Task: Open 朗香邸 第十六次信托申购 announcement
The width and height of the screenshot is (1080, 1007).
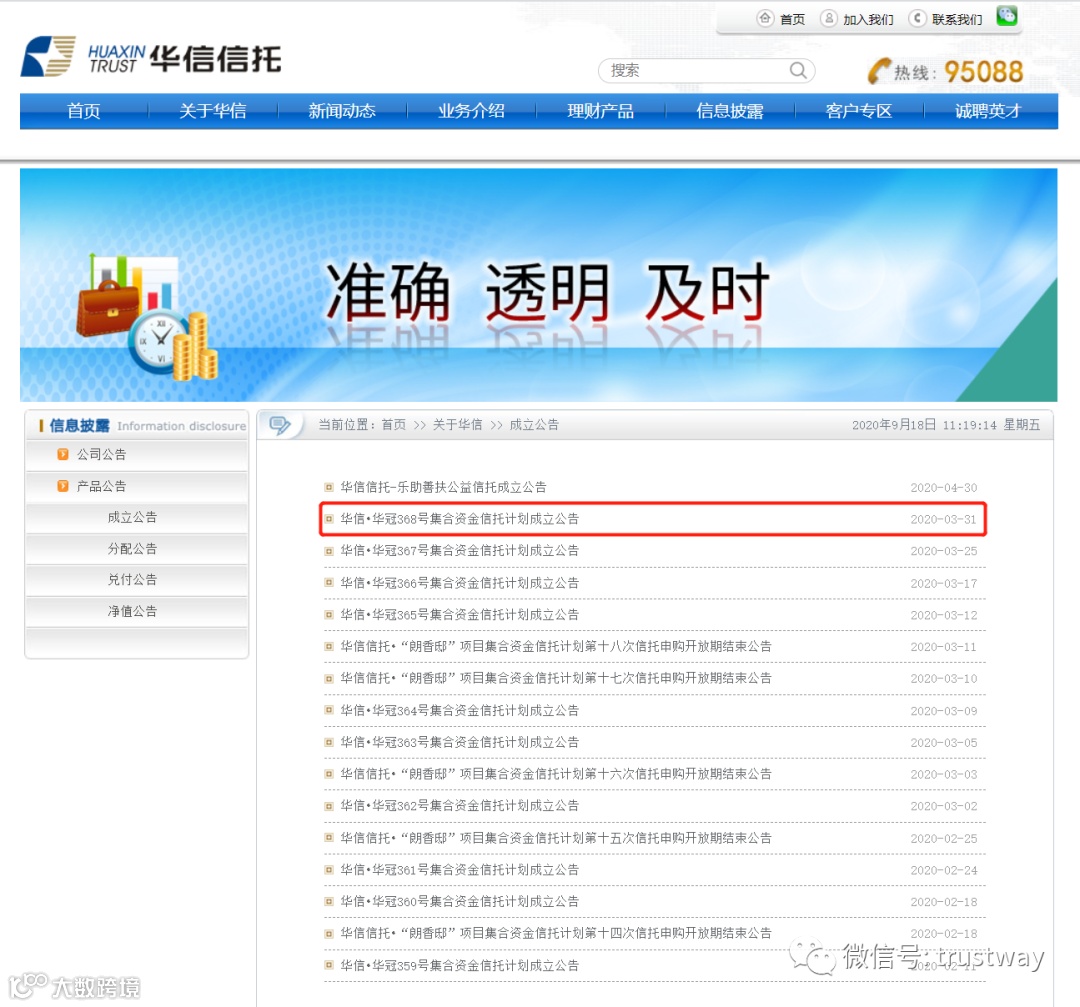Action: pos(556,774)
